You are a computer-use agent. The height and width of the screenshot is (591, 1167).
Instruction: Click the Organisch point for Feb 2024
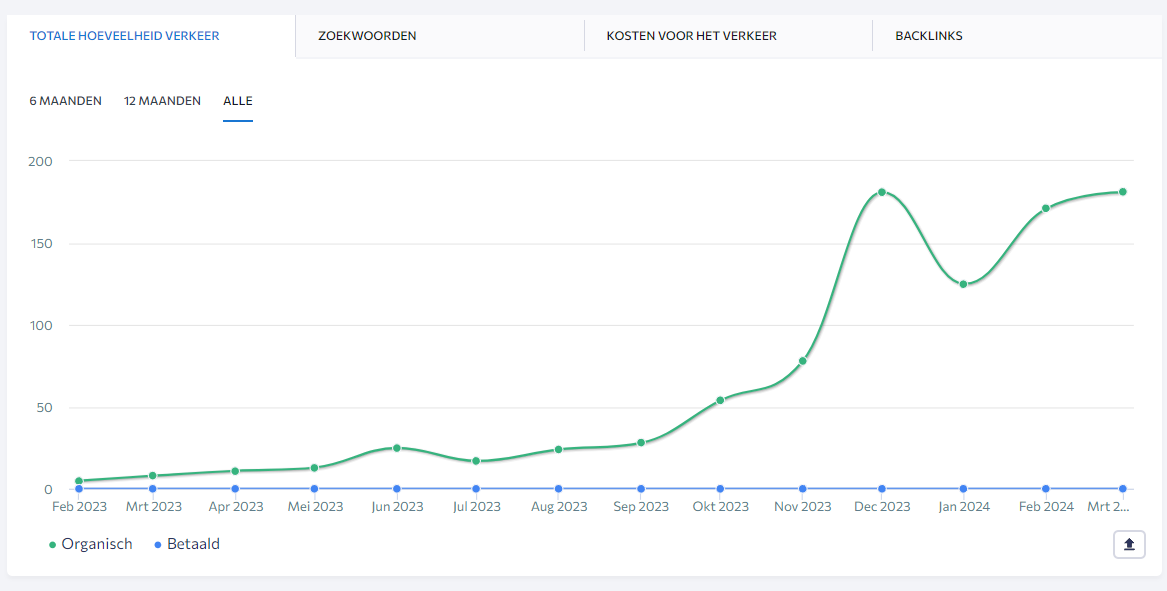pos(1046,208)
